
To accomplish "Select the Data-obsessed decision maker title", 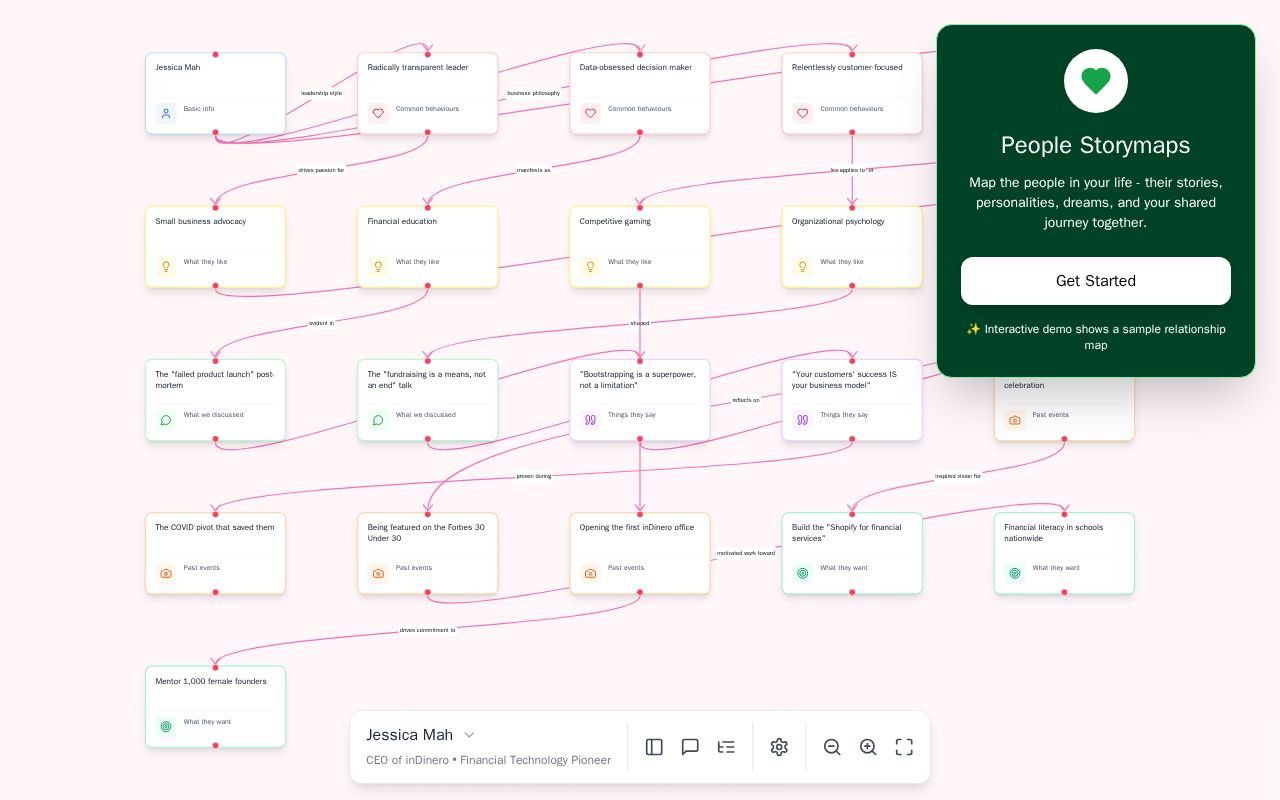I will click(636, 68).
